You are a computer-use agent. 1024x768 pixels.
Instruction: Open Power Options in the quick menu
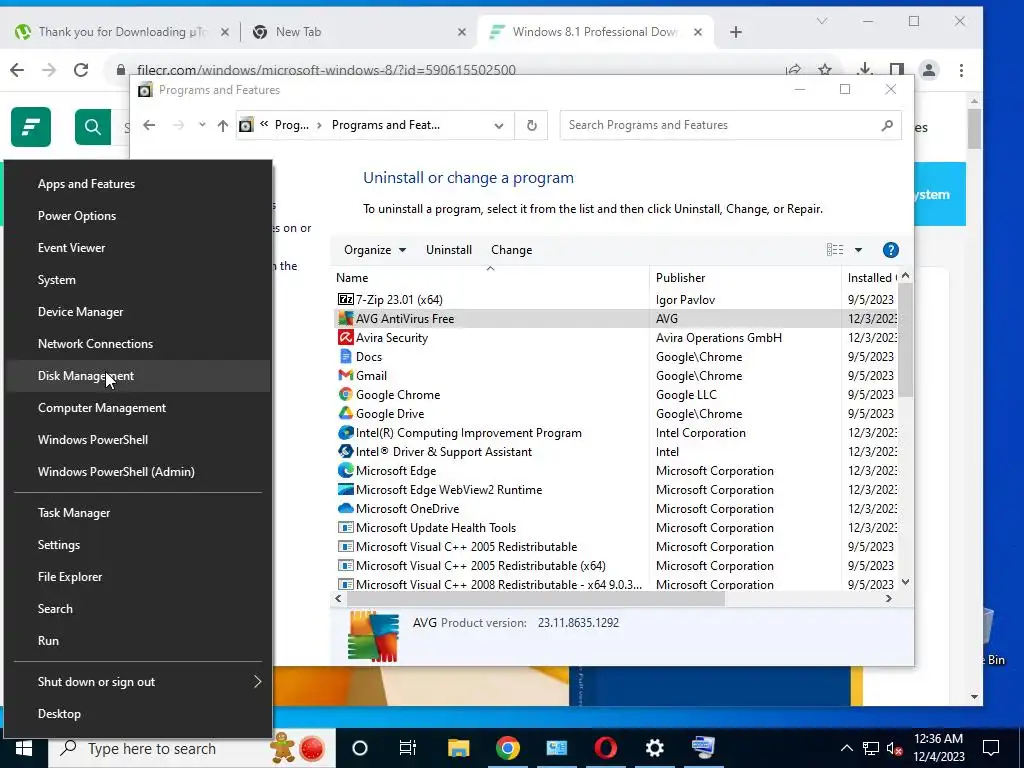point(138,216)
